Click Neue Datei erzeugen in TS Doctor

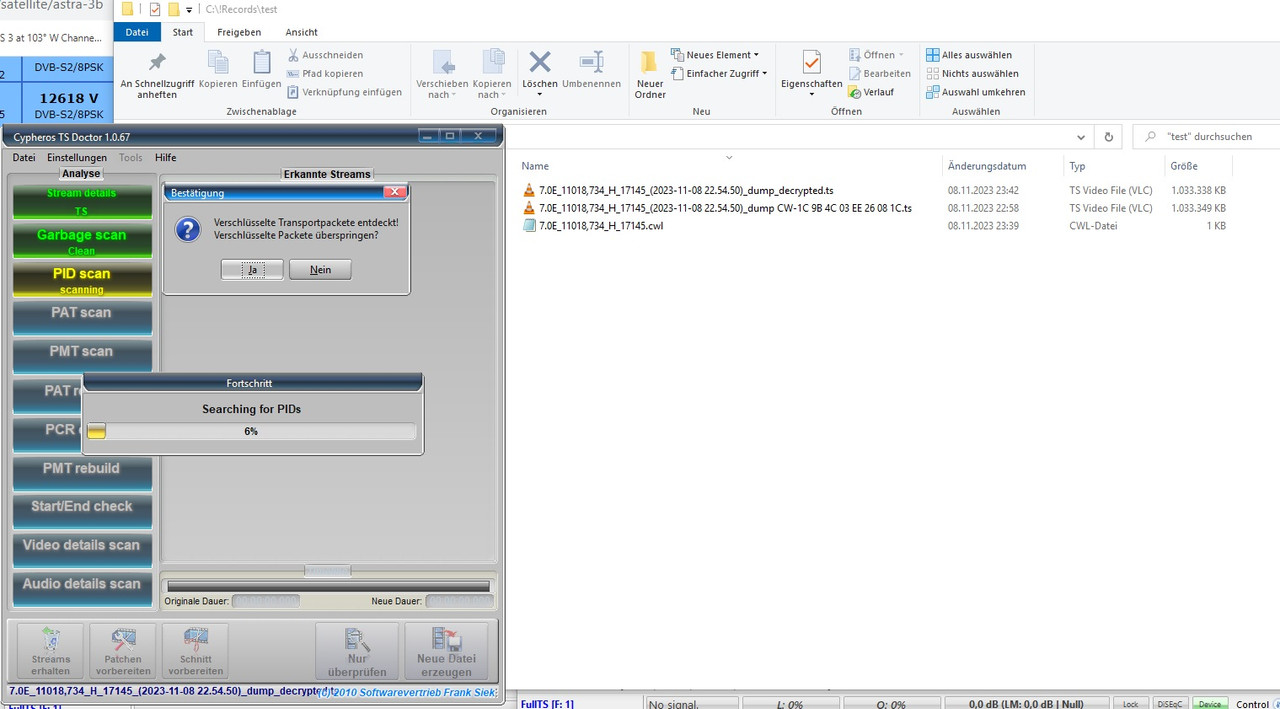coord(446,652)
